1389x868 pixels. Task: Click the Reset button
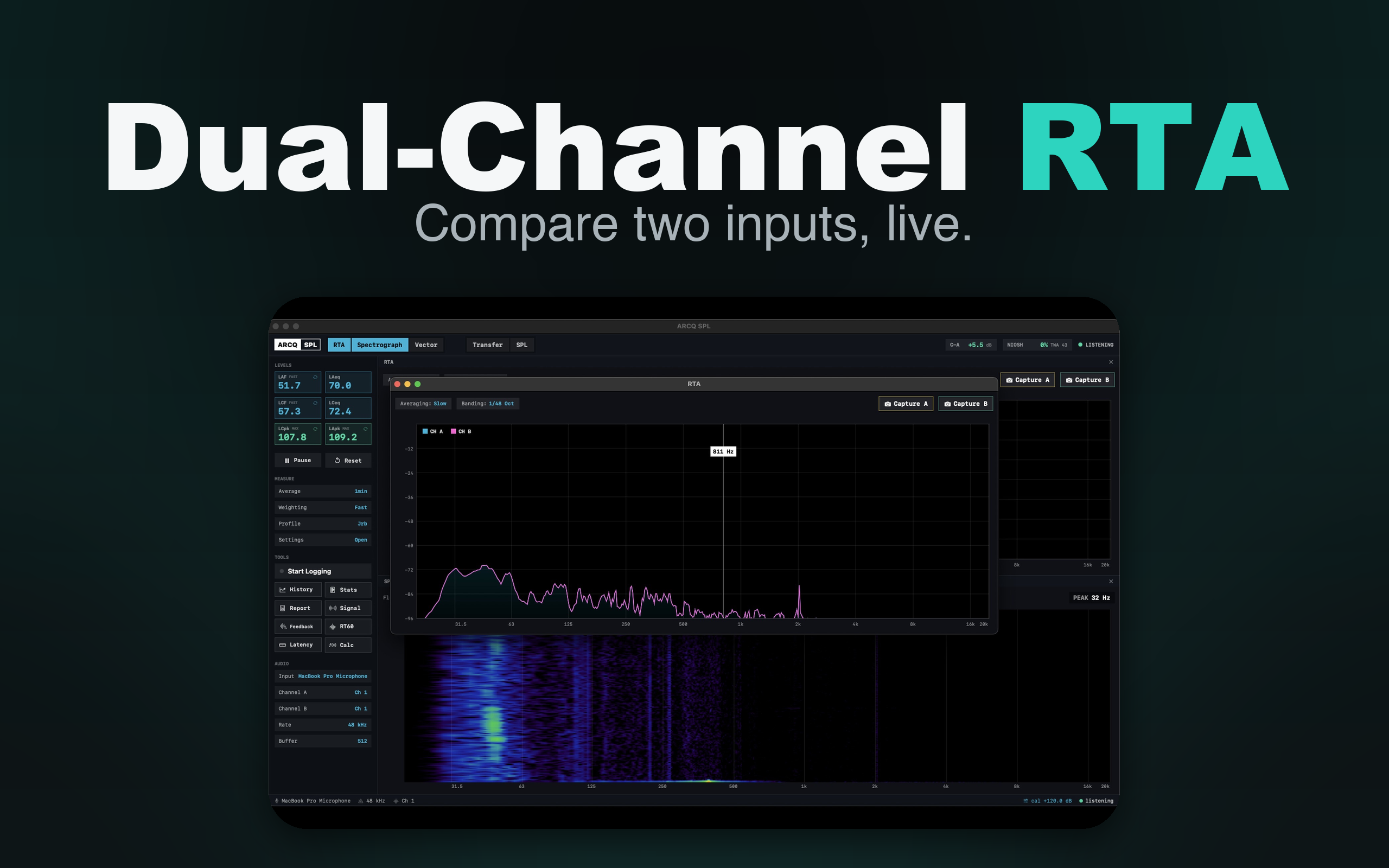pos(348,461)
